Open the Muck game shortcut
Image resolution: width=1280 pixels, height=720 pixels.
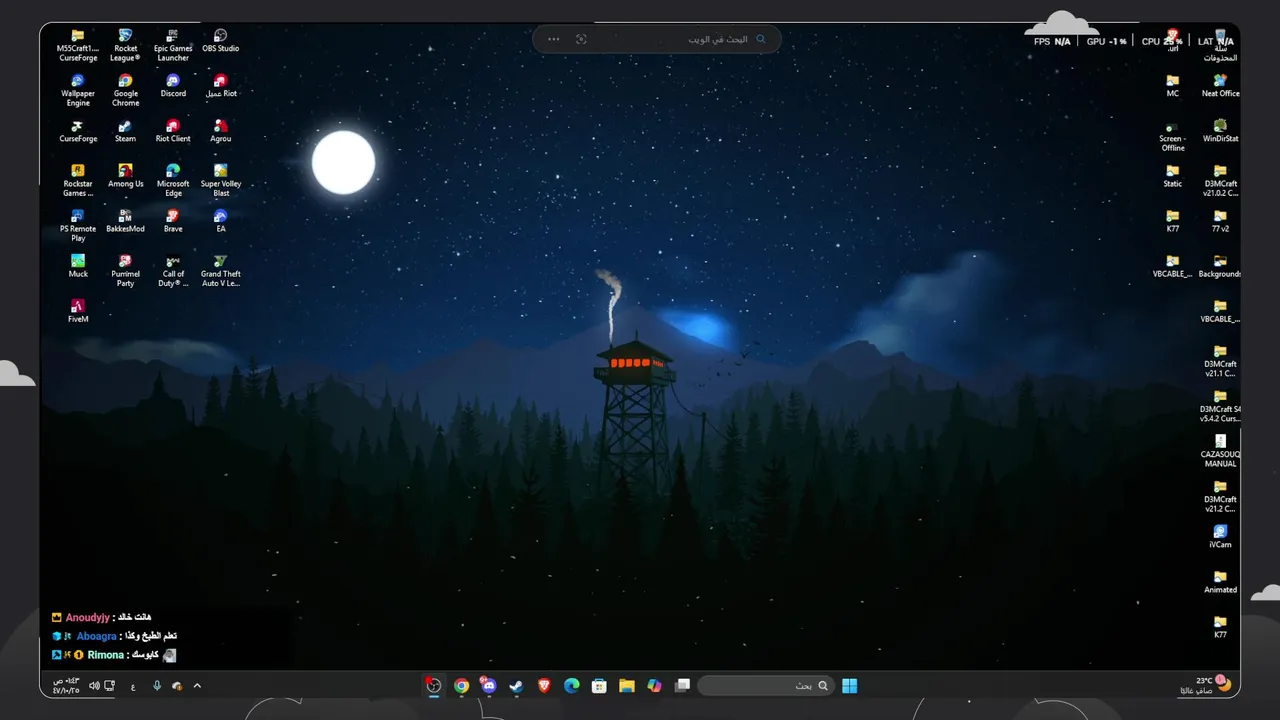pyautogui.click(x=78, y=267)
